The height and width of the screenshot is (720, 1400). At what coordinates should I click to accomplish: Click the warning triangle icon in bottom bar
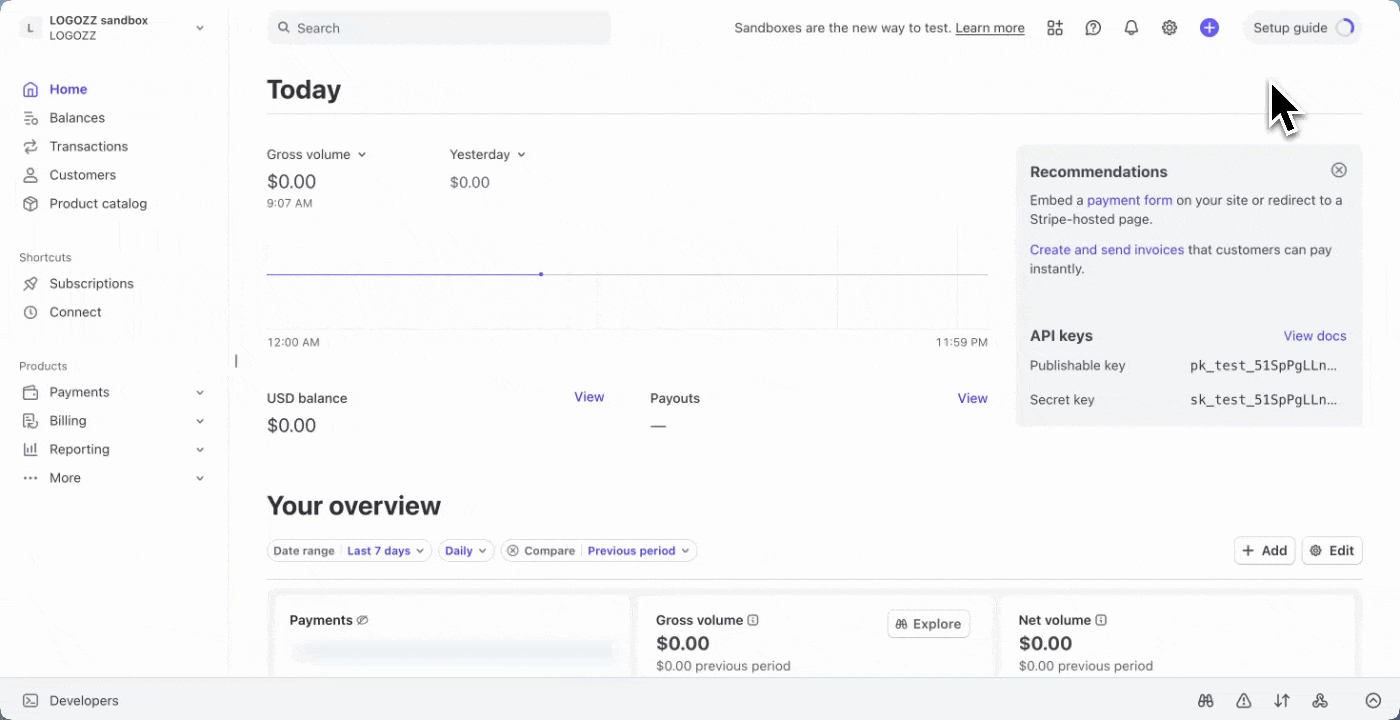tap(1244, 701)
